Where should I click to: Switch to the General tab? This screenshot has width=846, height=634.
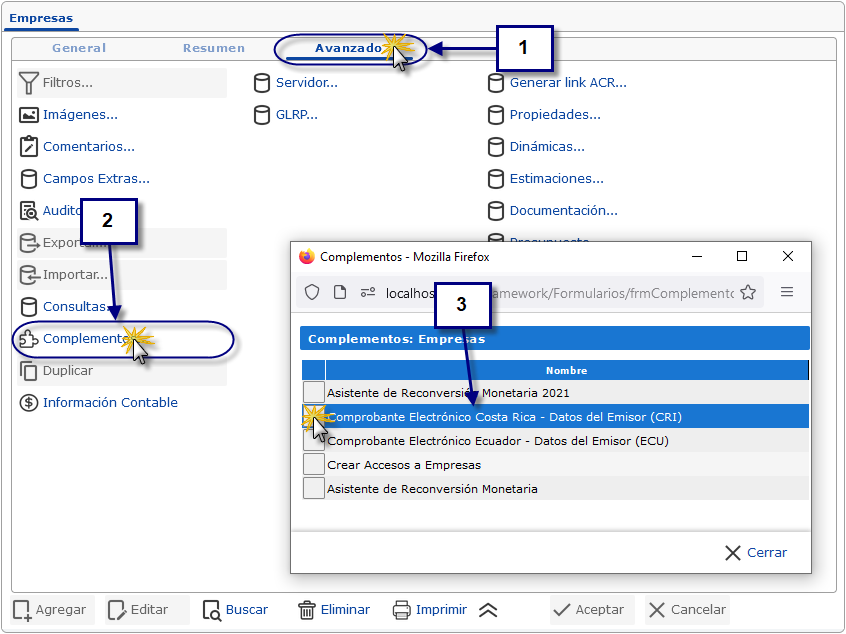(x=79, y=48)
